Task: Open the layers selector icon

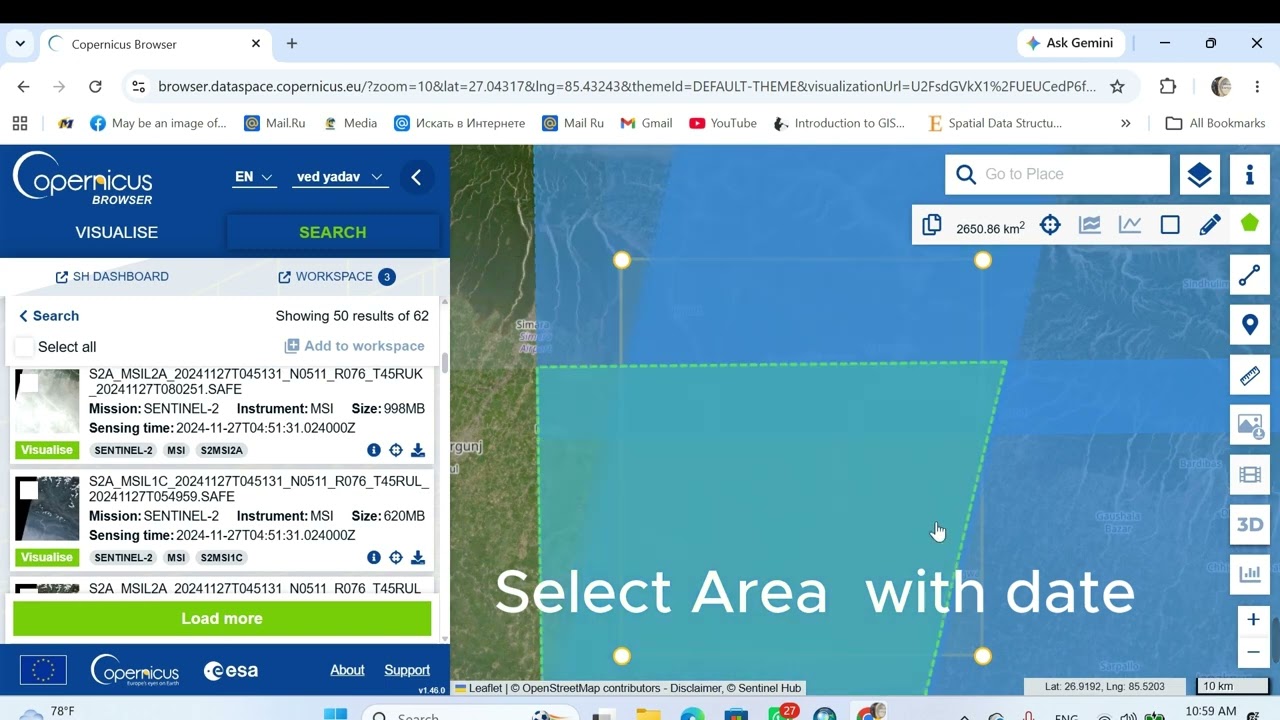Action: point(1199,175)
